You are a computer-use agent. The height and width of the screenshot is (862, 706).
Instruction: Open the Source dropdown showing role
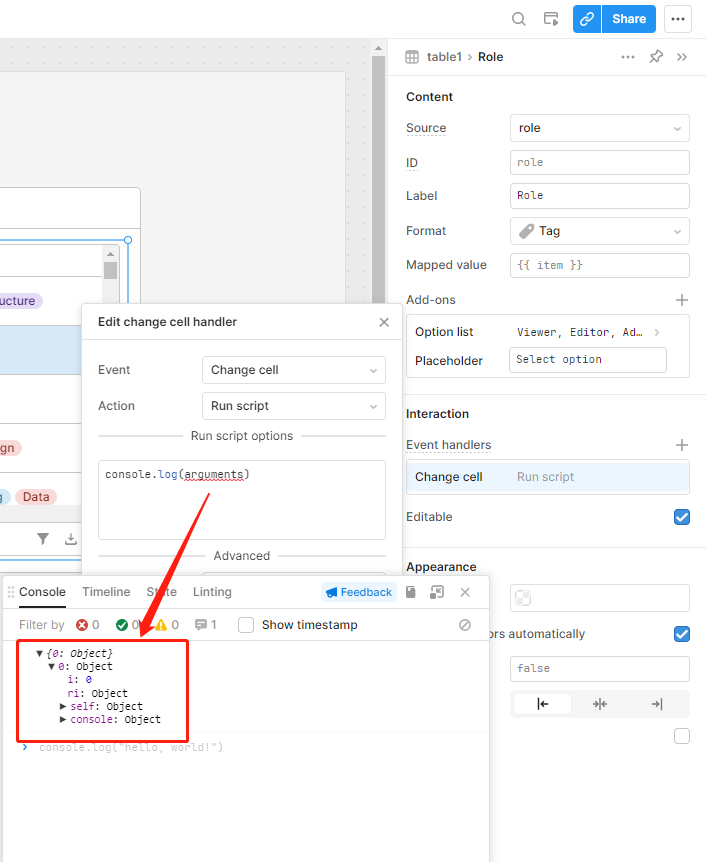point(599,128)
